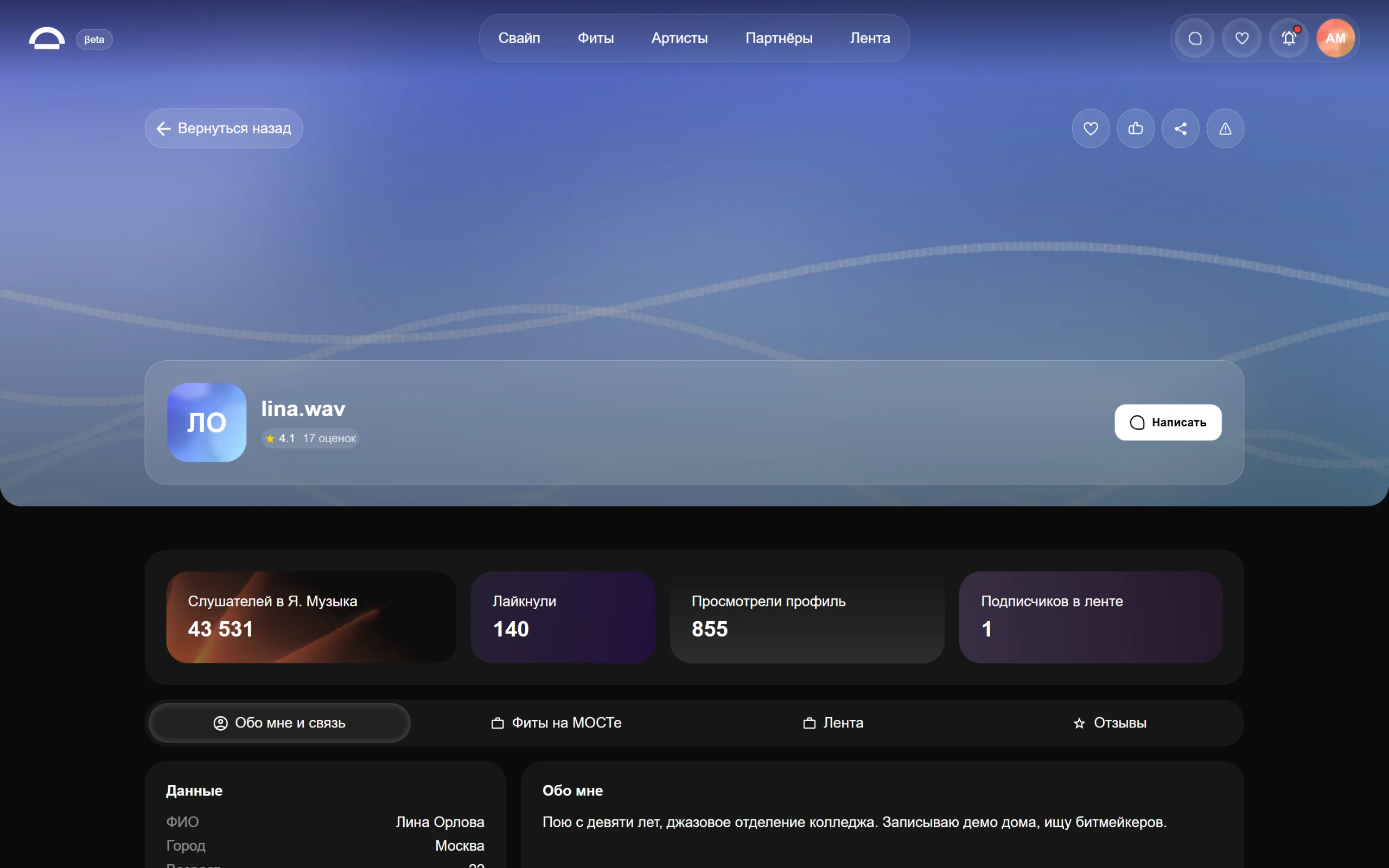Open favorites heart icon in top bar
The image size is (1389, 868).
click(1241, 39)
